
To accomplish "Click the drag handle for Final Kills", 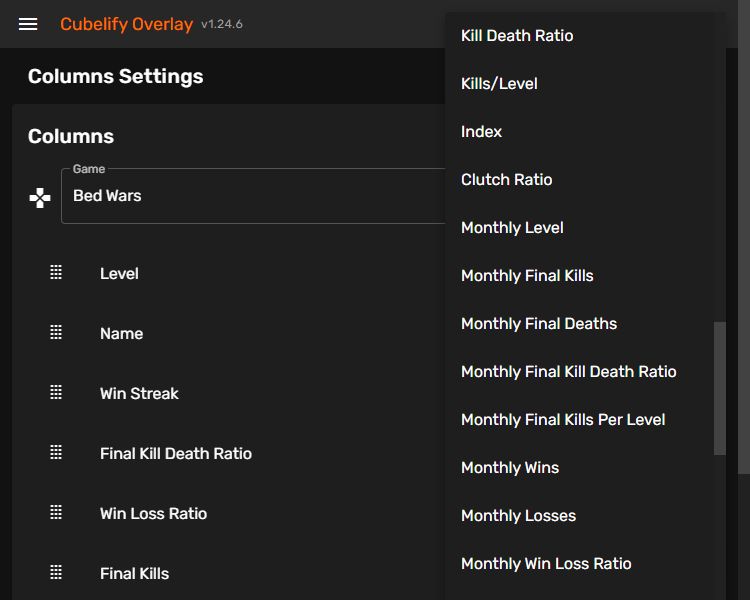I will 56,573.
